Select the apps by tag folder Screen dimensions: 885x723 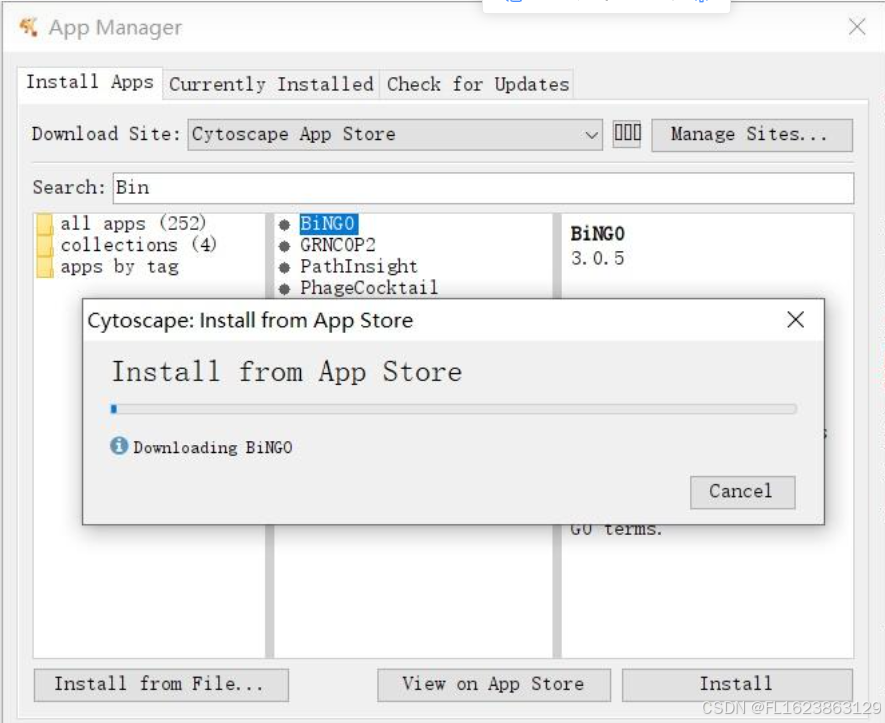click(x=120, y=266)
